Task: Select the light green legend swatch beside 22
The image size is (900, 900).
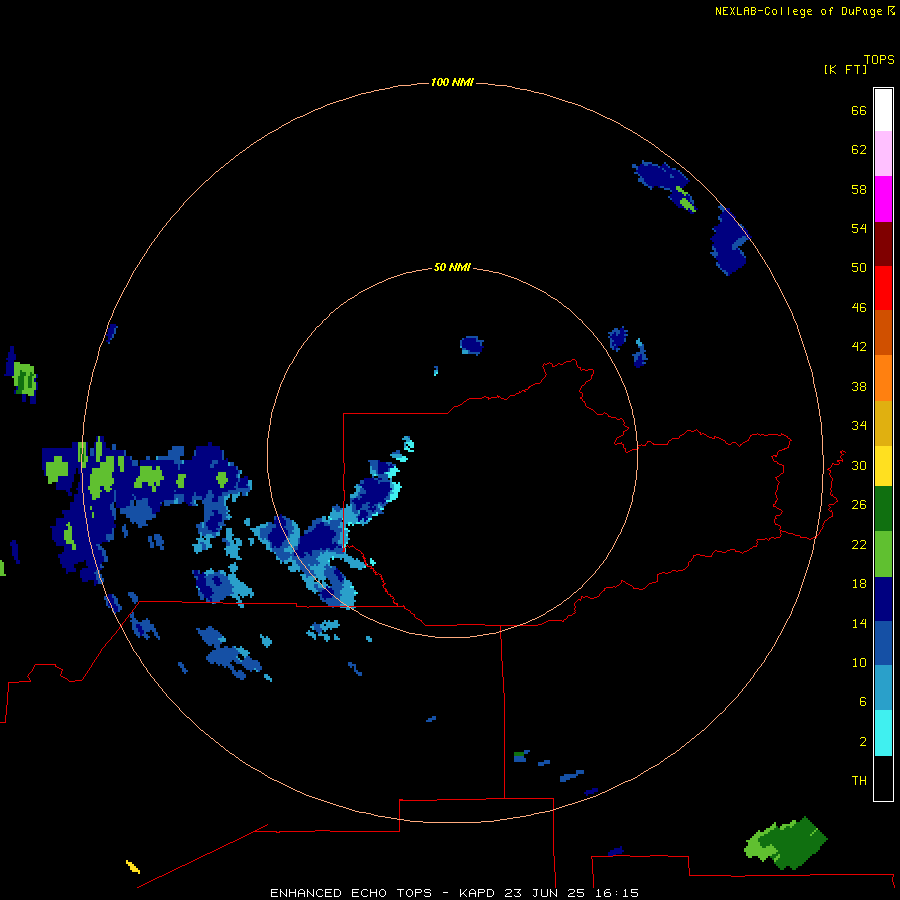Action: click(x=883, y=554)
